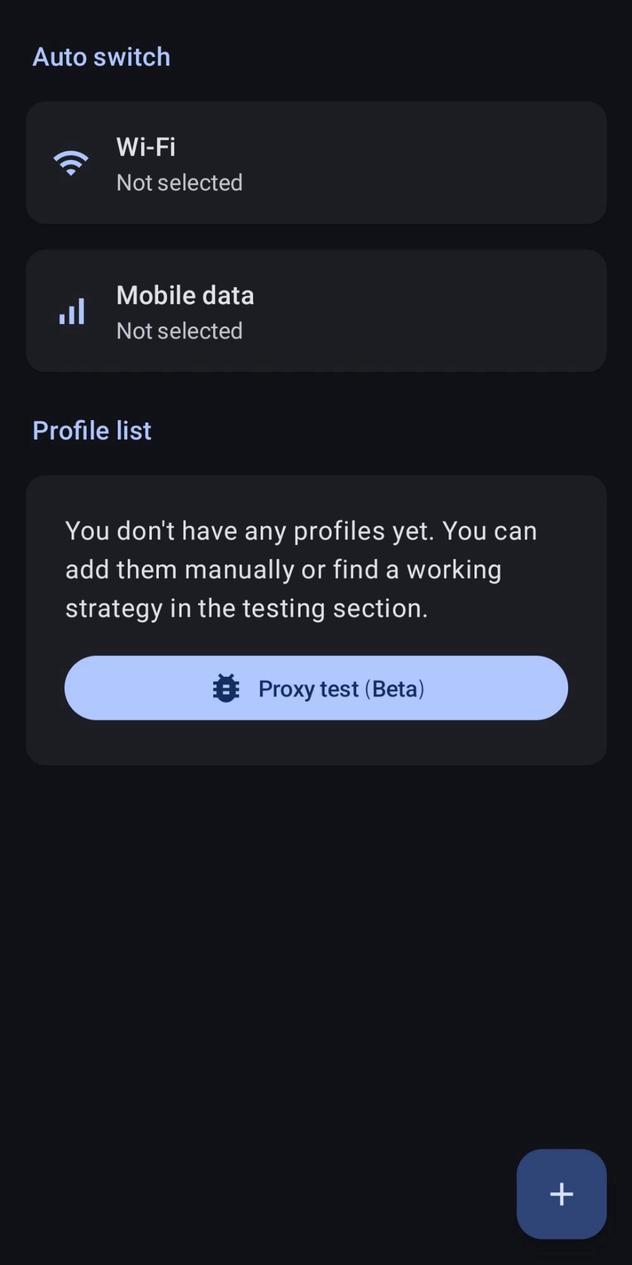632x1265 pixels.
Task: Choose a profile for Mobile data auto switch
Action: click(316, 311)
